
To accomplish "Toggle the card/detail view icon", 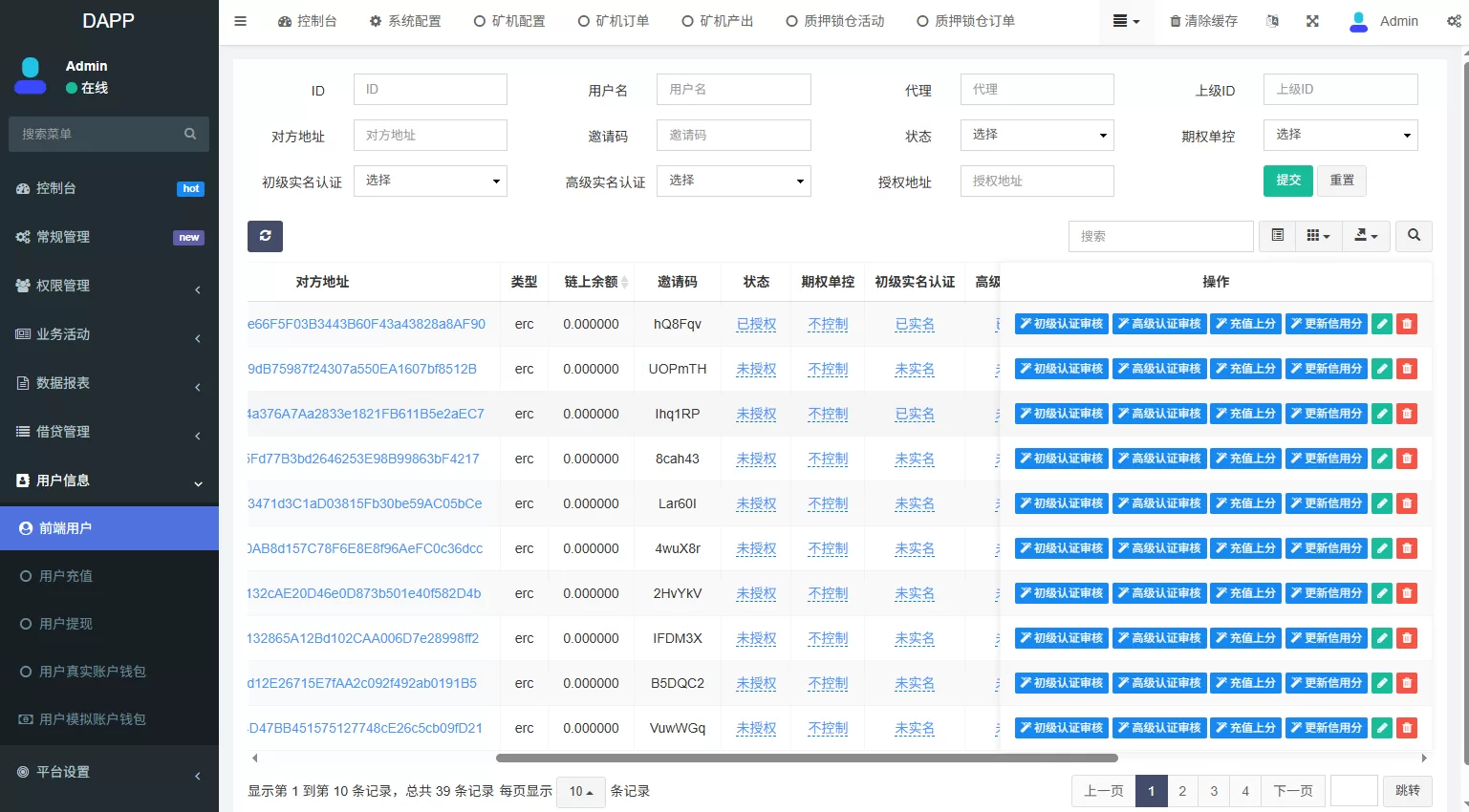I will point(1277,236).
